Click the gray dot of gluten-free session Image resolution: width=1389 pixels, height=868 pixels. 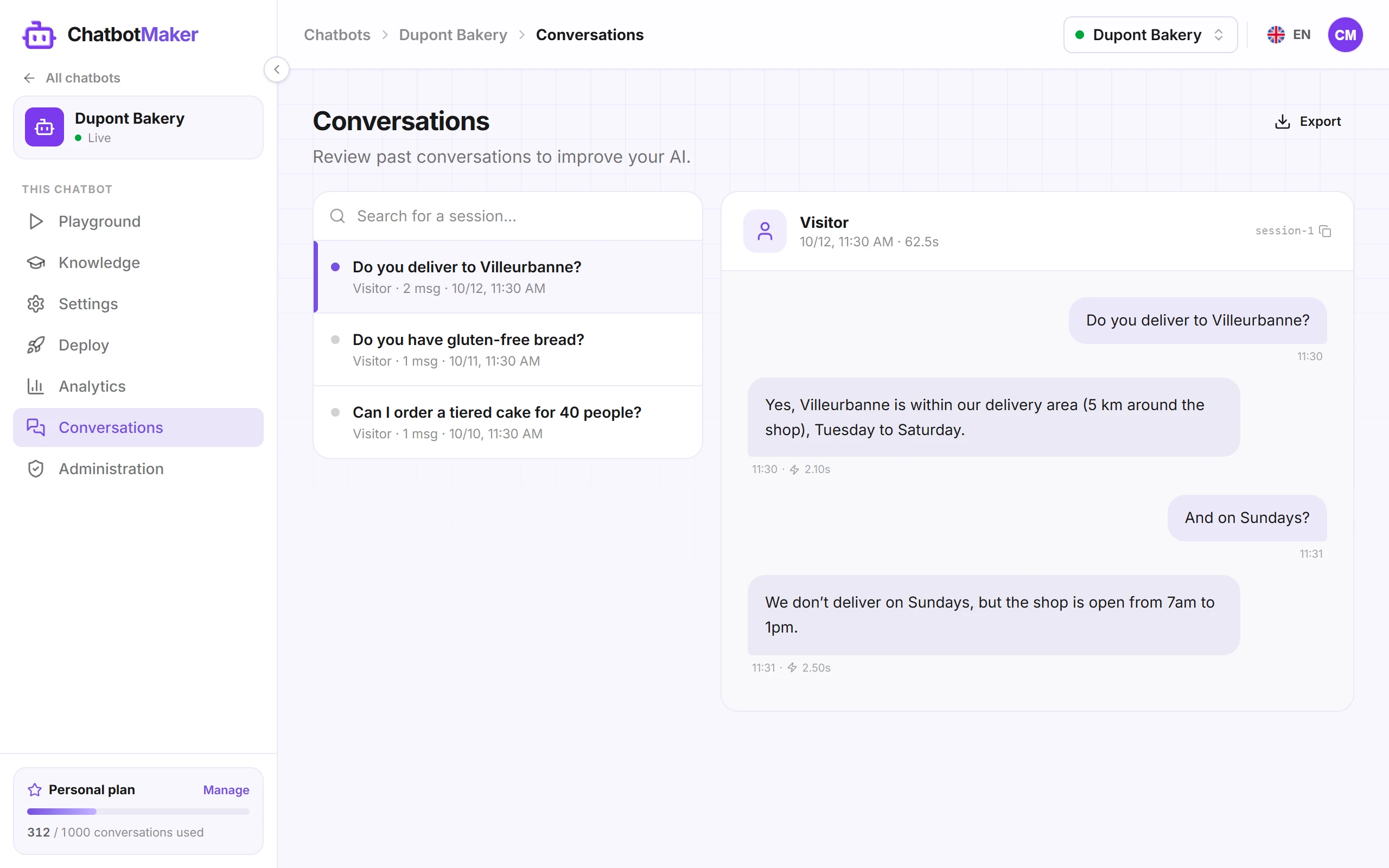pyautogui.click(x=336, y=340)
